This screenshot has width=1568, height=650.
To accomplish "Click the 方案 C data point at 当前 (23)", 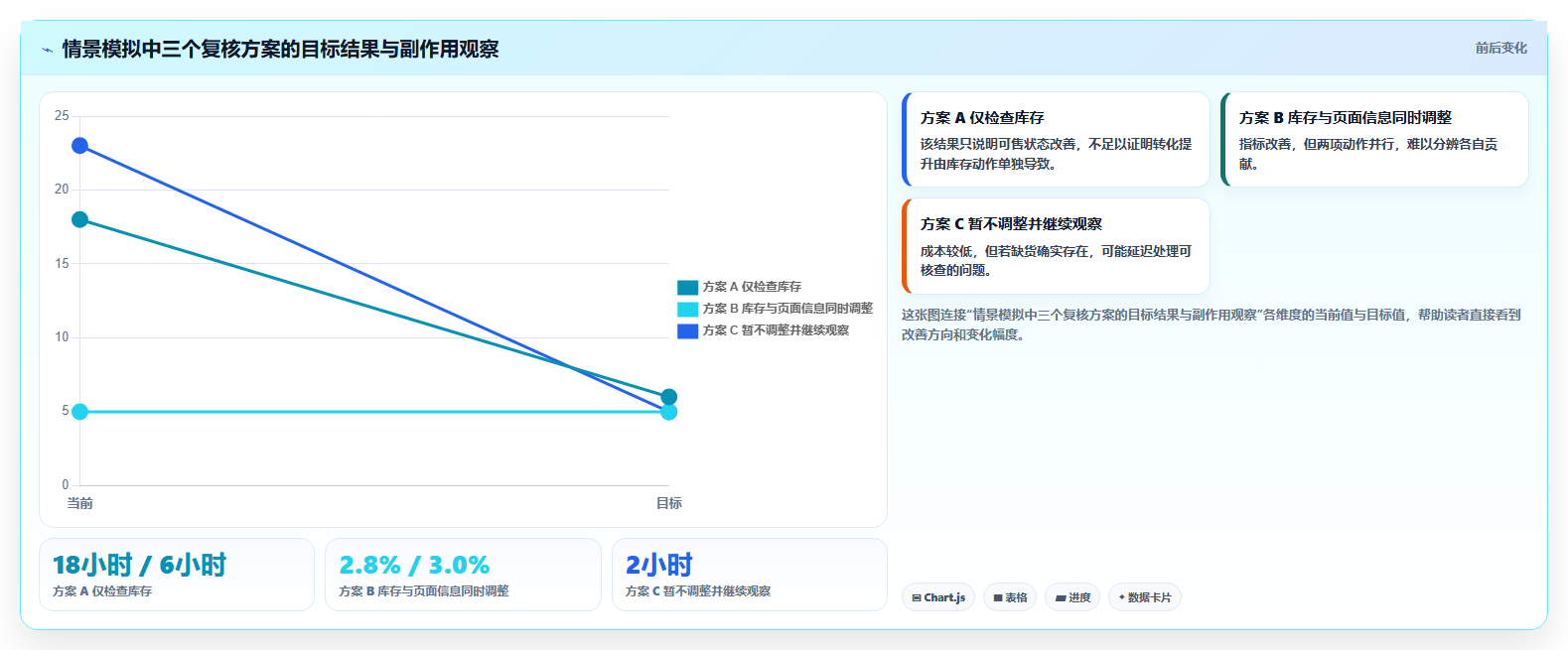I will click(x=79, y=146).
